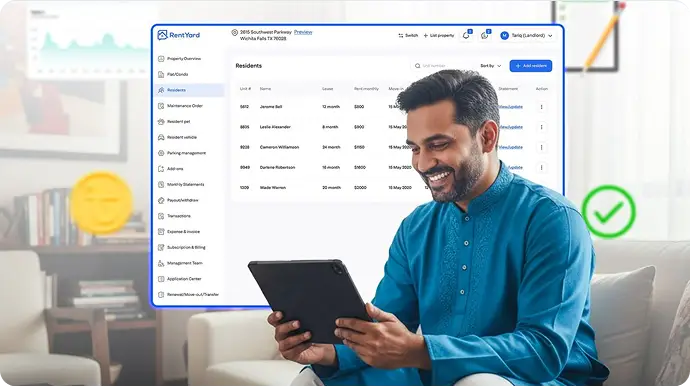Image resolution: width=690 pixels, height=387 pixels.
Task: Click the Transactions sidebar icon
Action: coord(161,216)
